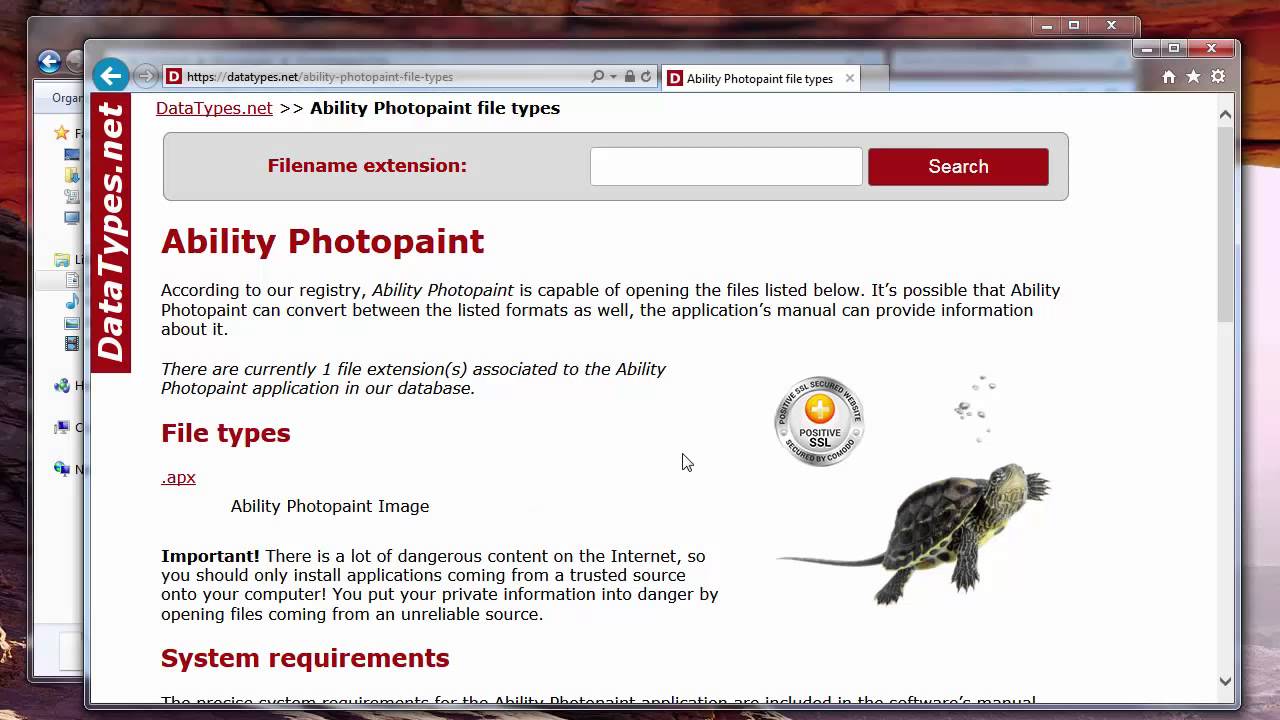
Task: Open a new tab next to the current tab
Action: (875, 78)
